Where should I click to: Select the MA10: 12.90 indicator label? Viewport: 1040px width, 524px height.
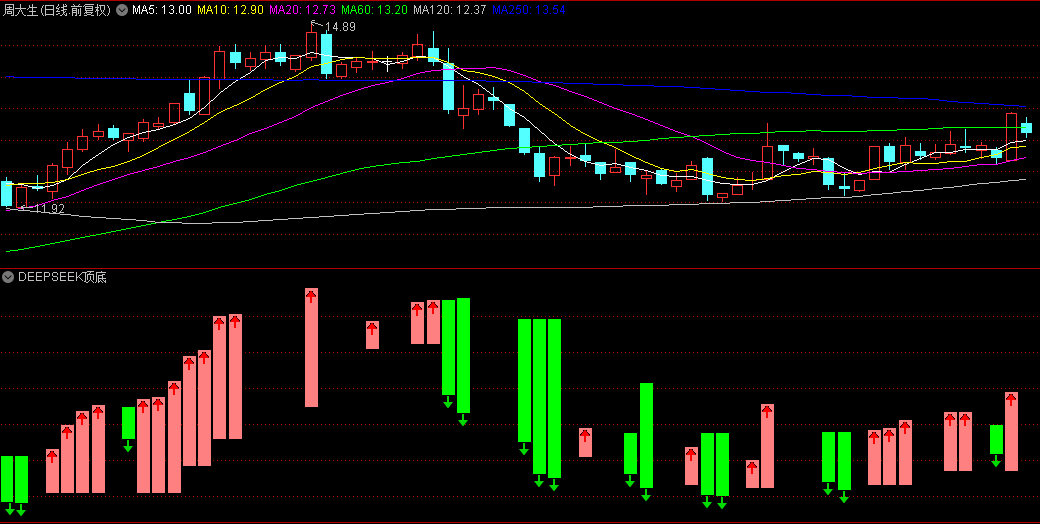[230, 10]
